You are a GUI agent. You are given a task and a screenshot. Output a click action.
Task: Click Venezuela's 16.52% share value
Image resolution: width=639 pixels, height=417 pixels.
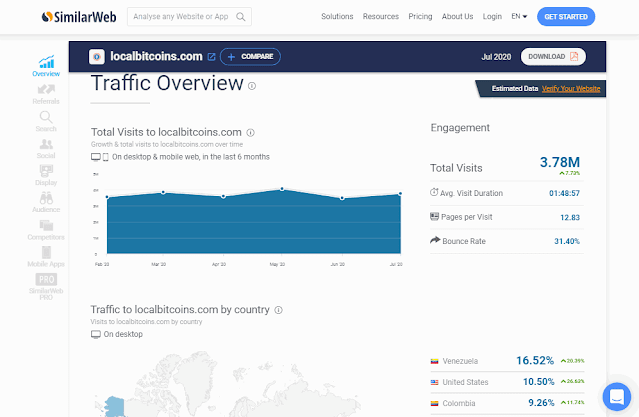click(x=535, y=361)
